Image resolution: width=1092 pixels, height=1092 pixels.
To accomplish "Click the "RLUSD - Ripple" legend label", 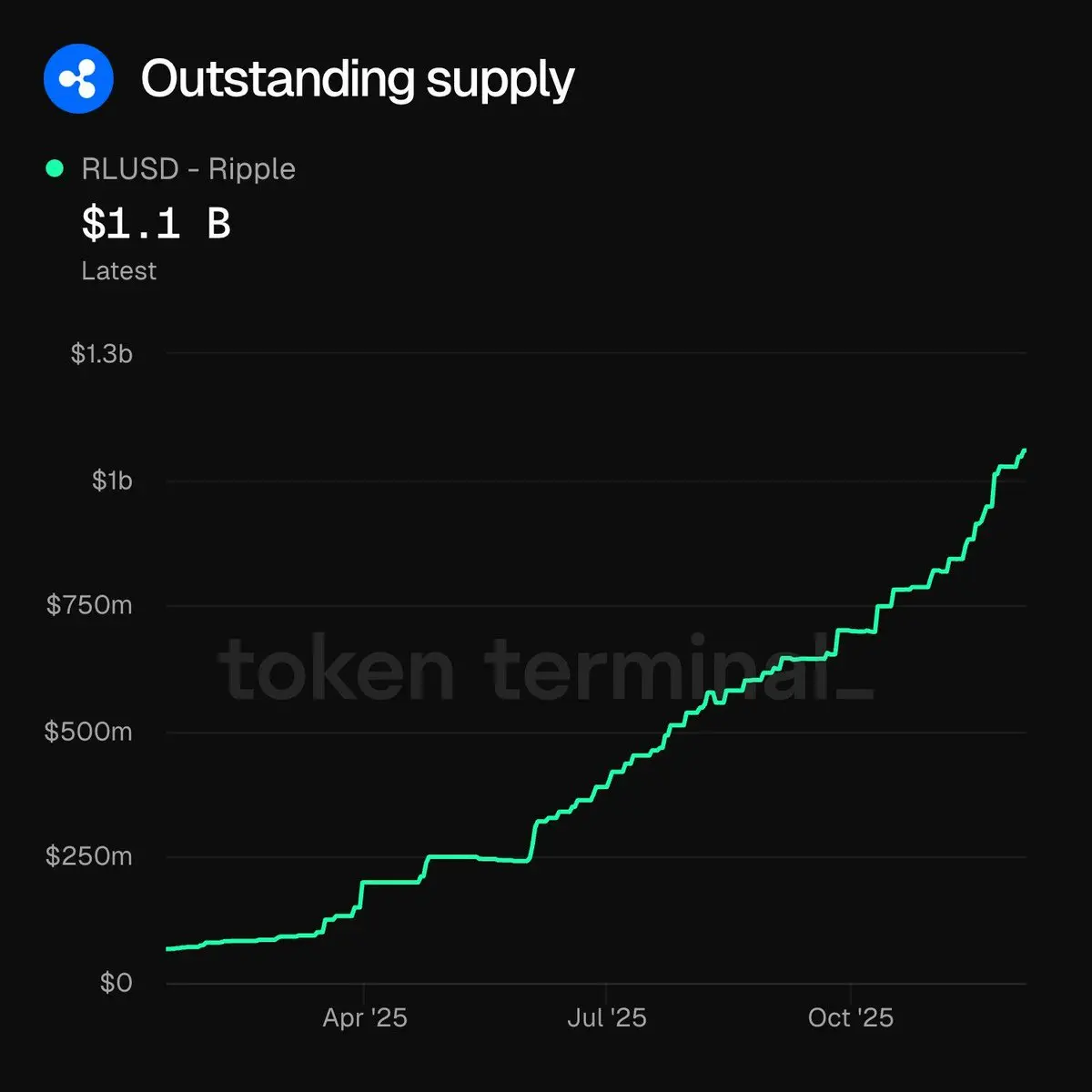I will [x=188, y=169].
